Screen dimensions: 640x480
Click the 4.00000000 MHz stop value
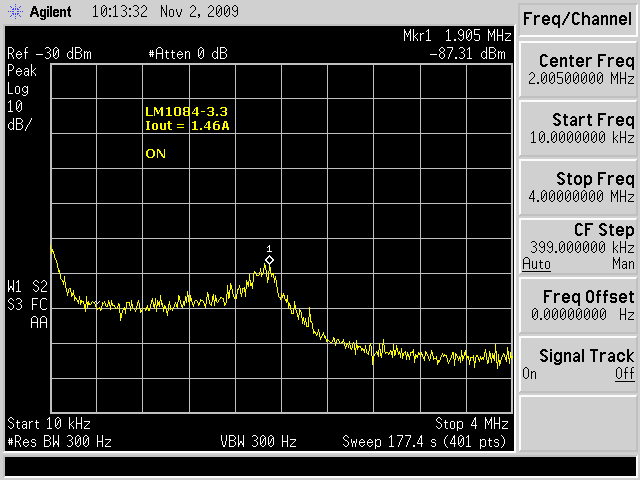point(581,196)
